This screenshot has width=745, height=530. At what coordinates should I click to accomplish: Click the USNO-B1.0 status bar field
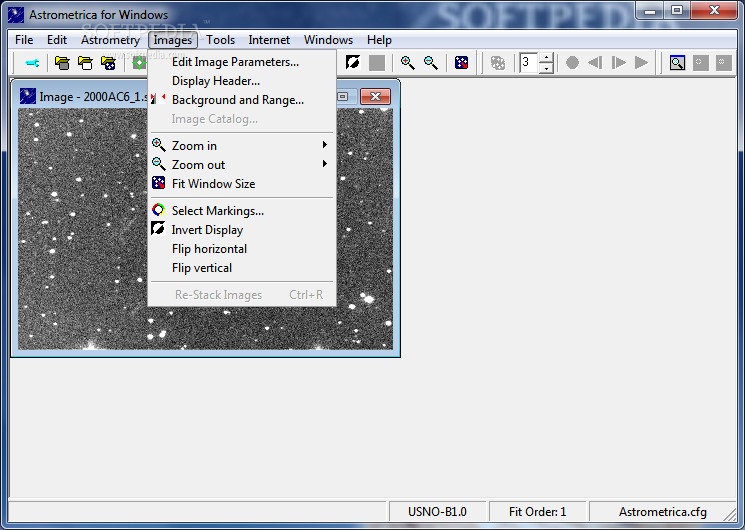tap(437, 512)
